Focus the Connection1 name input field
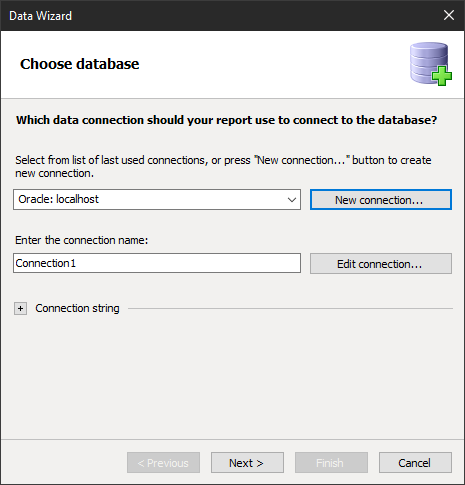Viewport: 465px width, 485px height. [157, 263]
